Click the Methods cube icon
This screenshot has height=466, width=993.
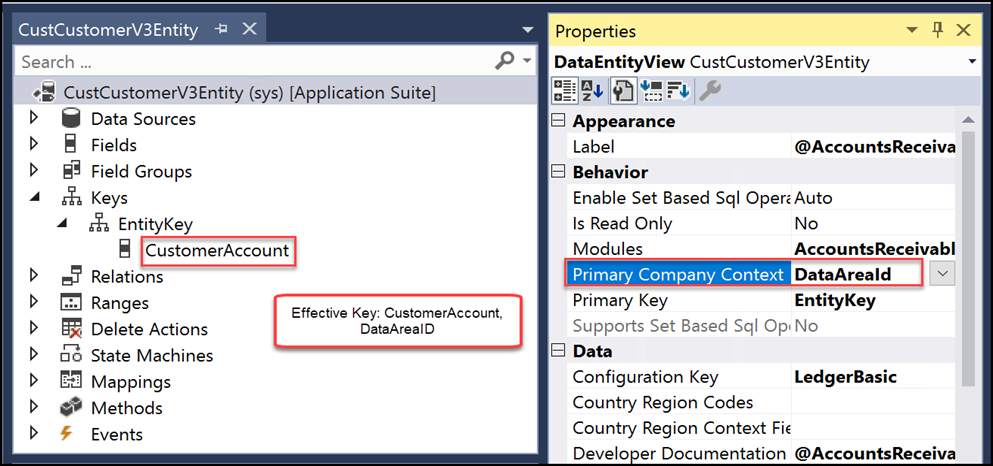[x=71, y=408]
